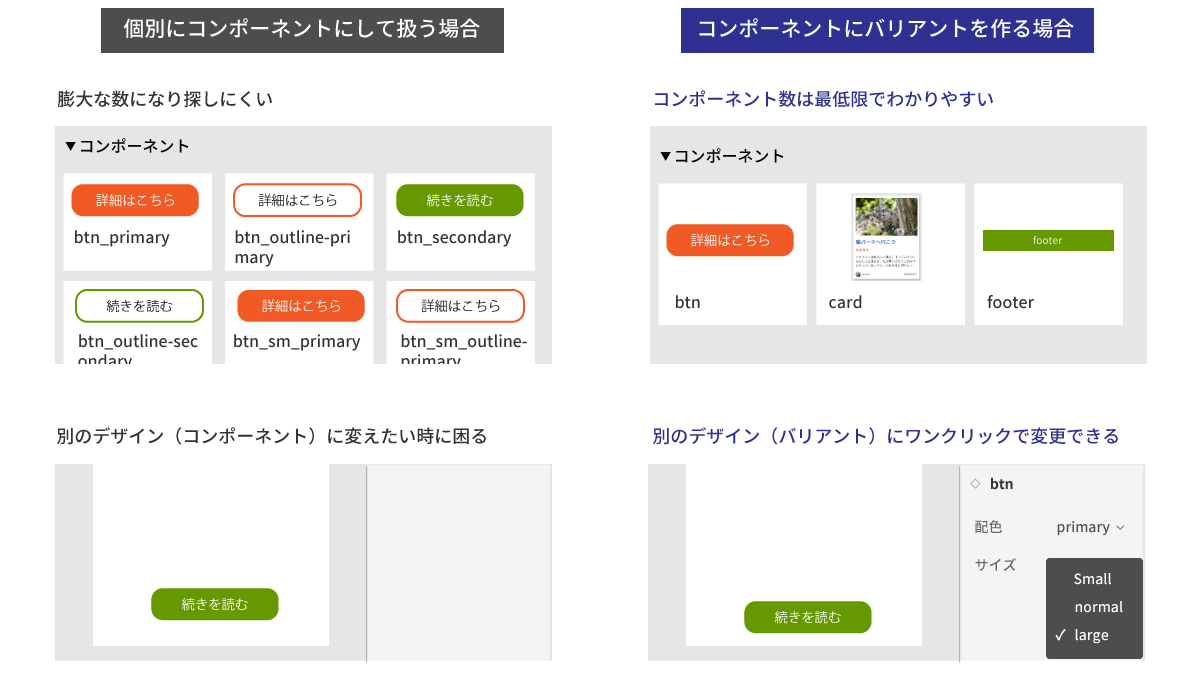Click the card component thumbnail image
The width and height of the screenshot is (1200, 675).
click(887, 237)
